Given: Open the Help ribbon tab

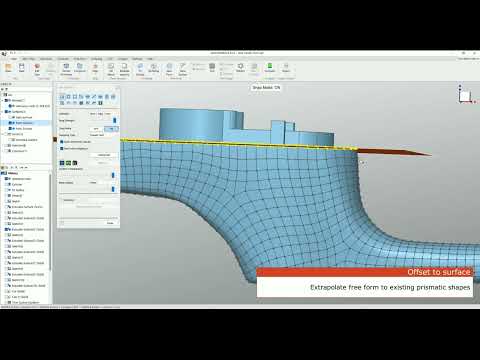Looking at the screenshot, I should tap(150, 59).
